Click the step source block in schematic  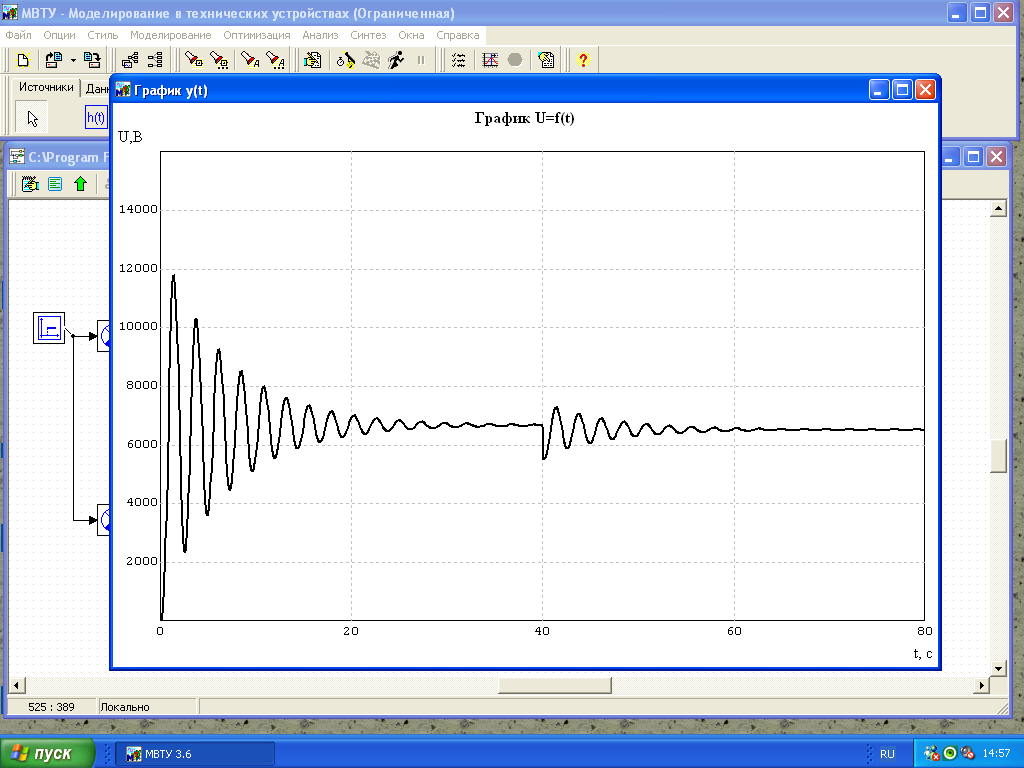(49, 327)
